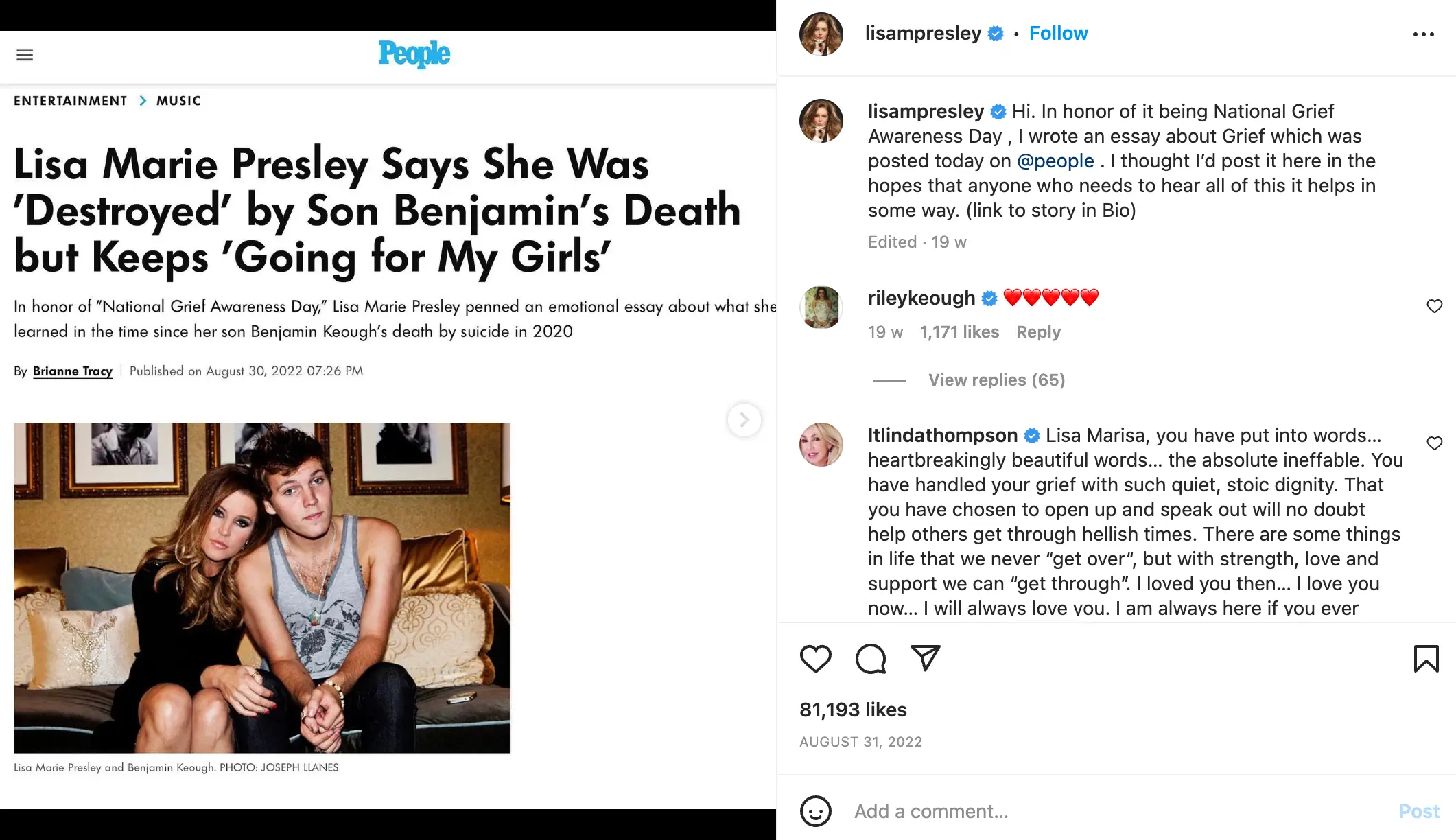Like the post via the heart icon
Viewport: 1456px width, 840px height.
coord(816,657)
